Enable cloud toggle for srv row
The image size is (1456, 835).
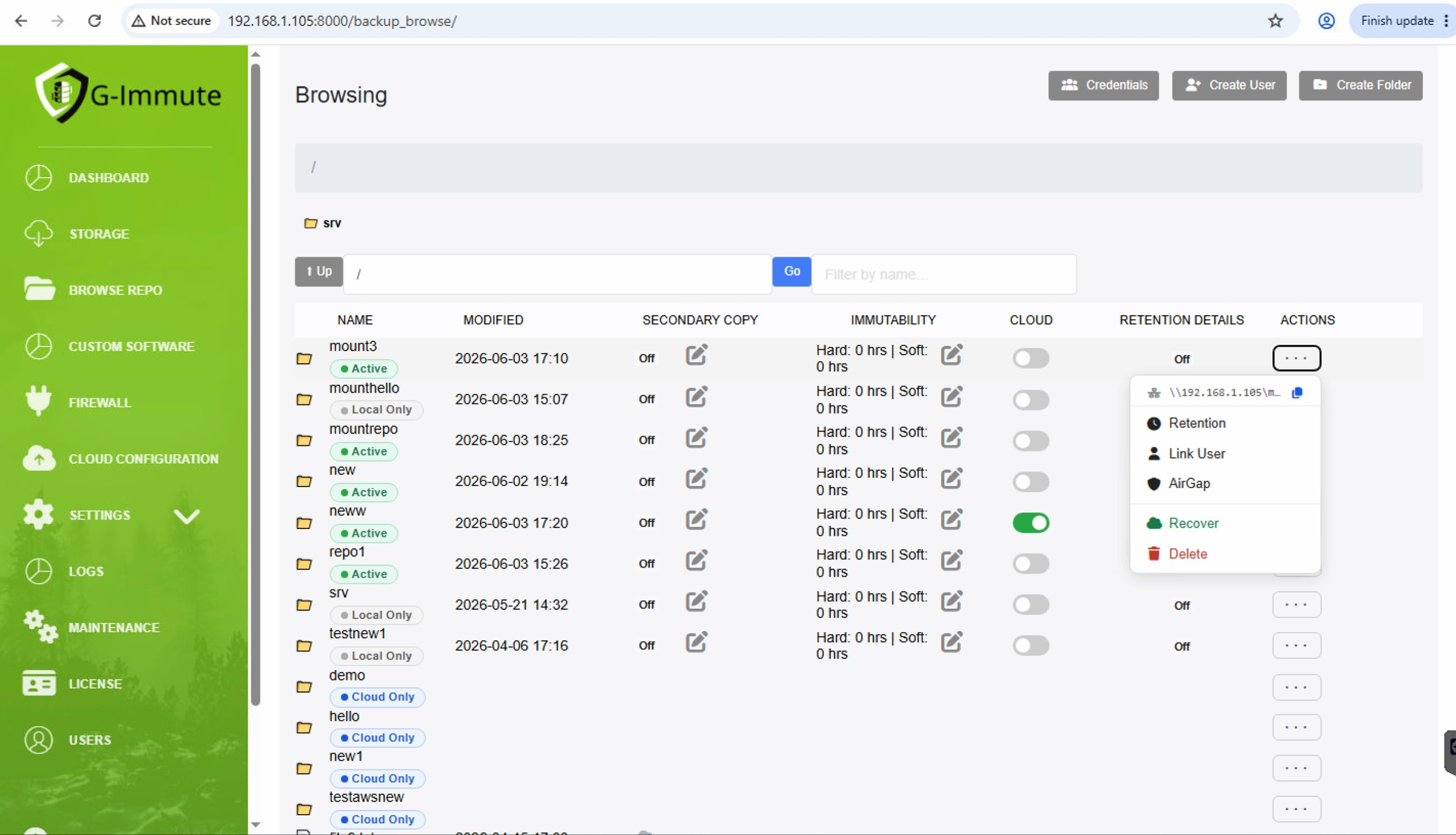[1031, 605]
